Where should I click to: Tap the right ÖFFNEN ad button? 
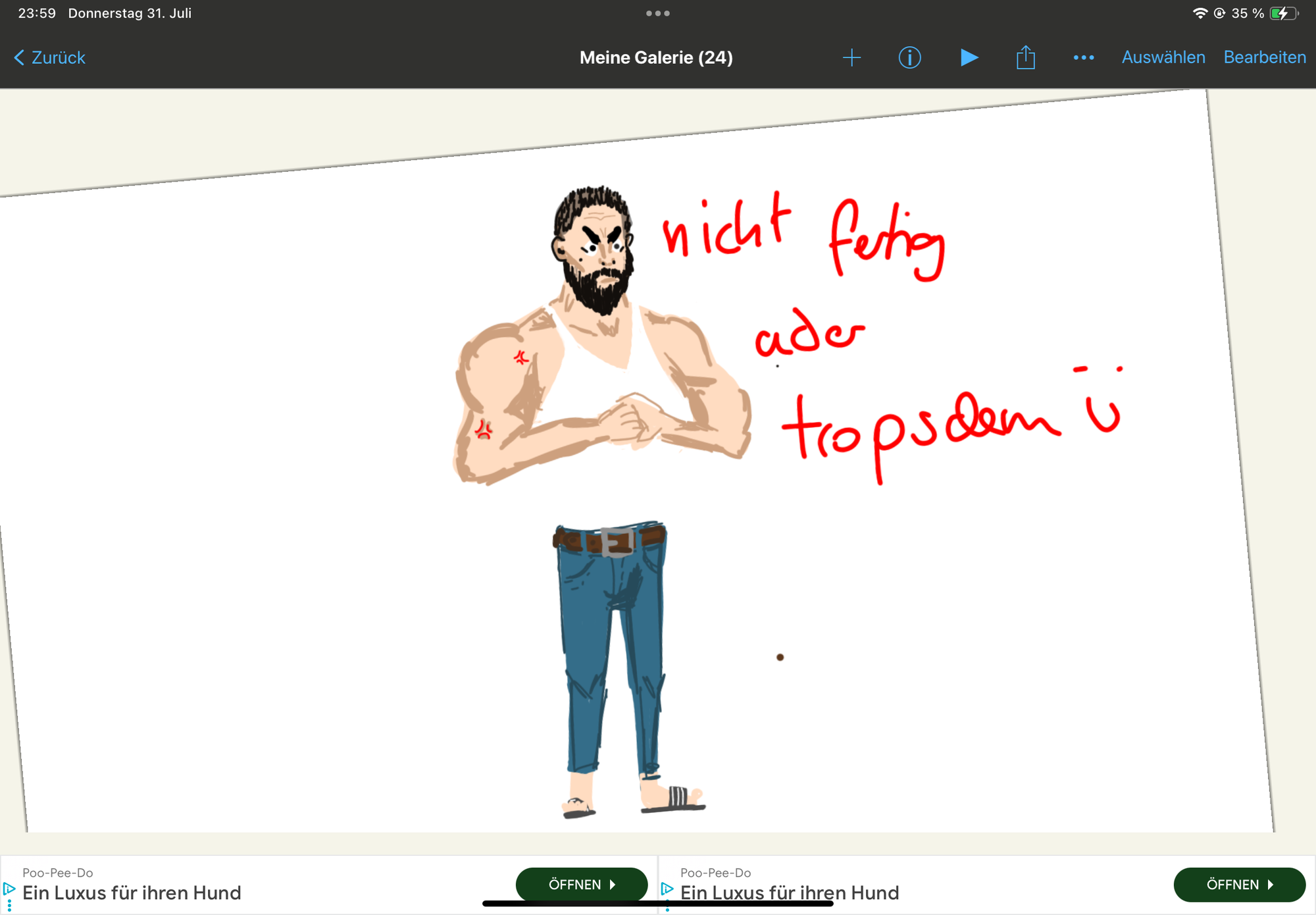click(x=1238, y=884)
